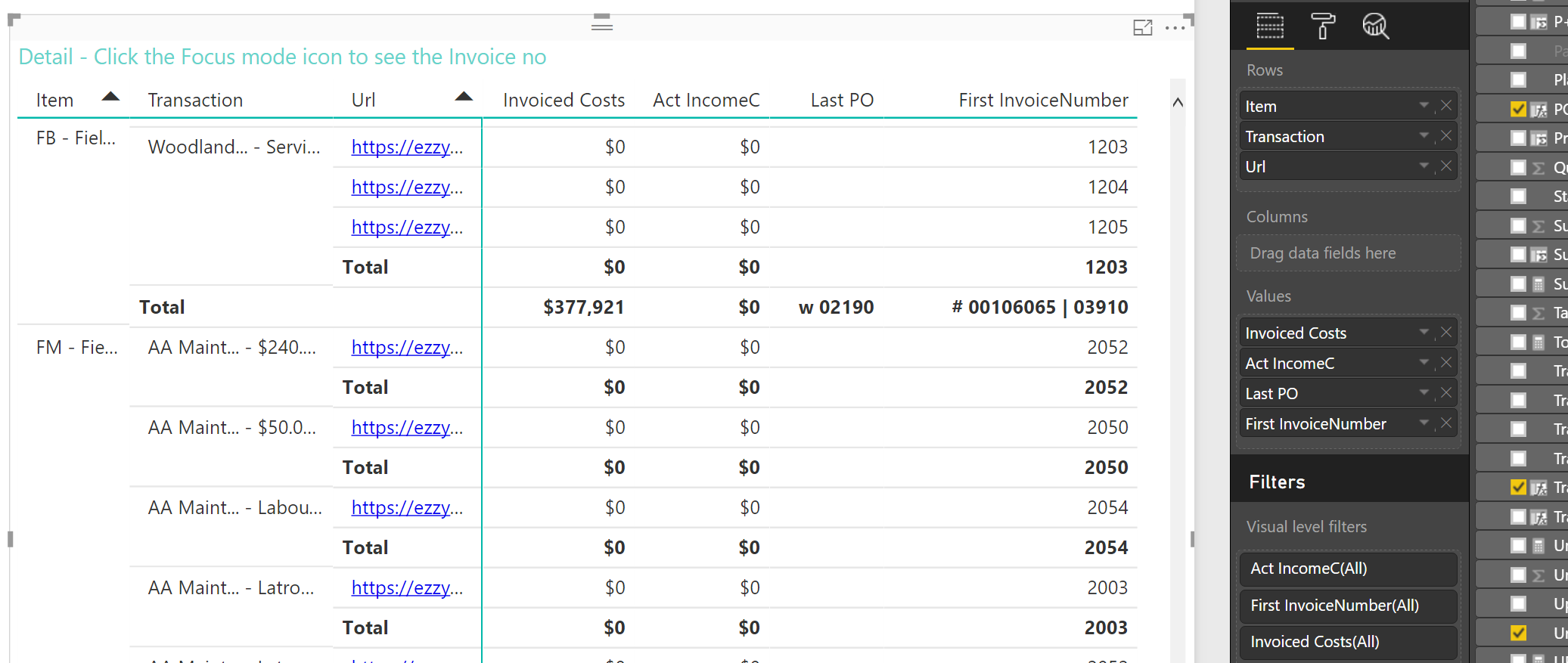Open the ezzy link for invoice 2052
The image size is (1568, 663).
click(407, 347)
